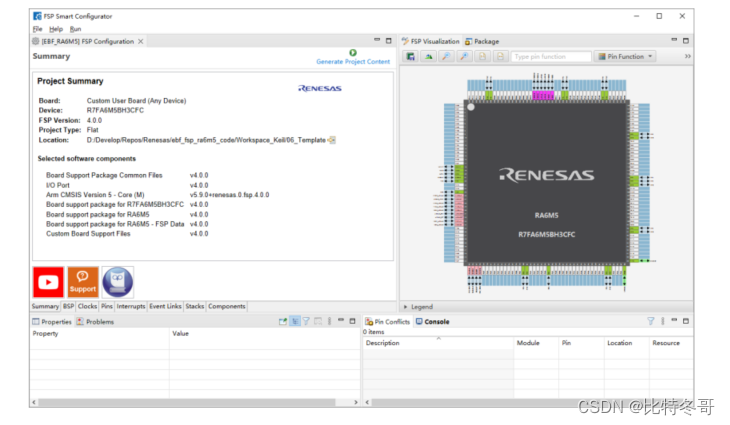This screenshot has height=425, width=730.
Task: Close the [EBF_RA6M5] FSP Configuration tab
Action: [x=141, y=41]
